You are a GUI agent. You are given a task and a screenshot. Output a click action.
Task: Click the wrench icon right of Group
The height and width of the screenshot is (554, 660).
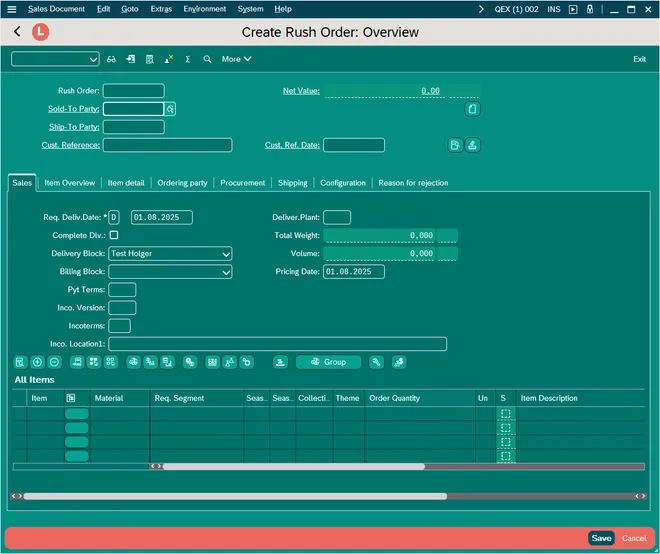click(x=376, y=362)
